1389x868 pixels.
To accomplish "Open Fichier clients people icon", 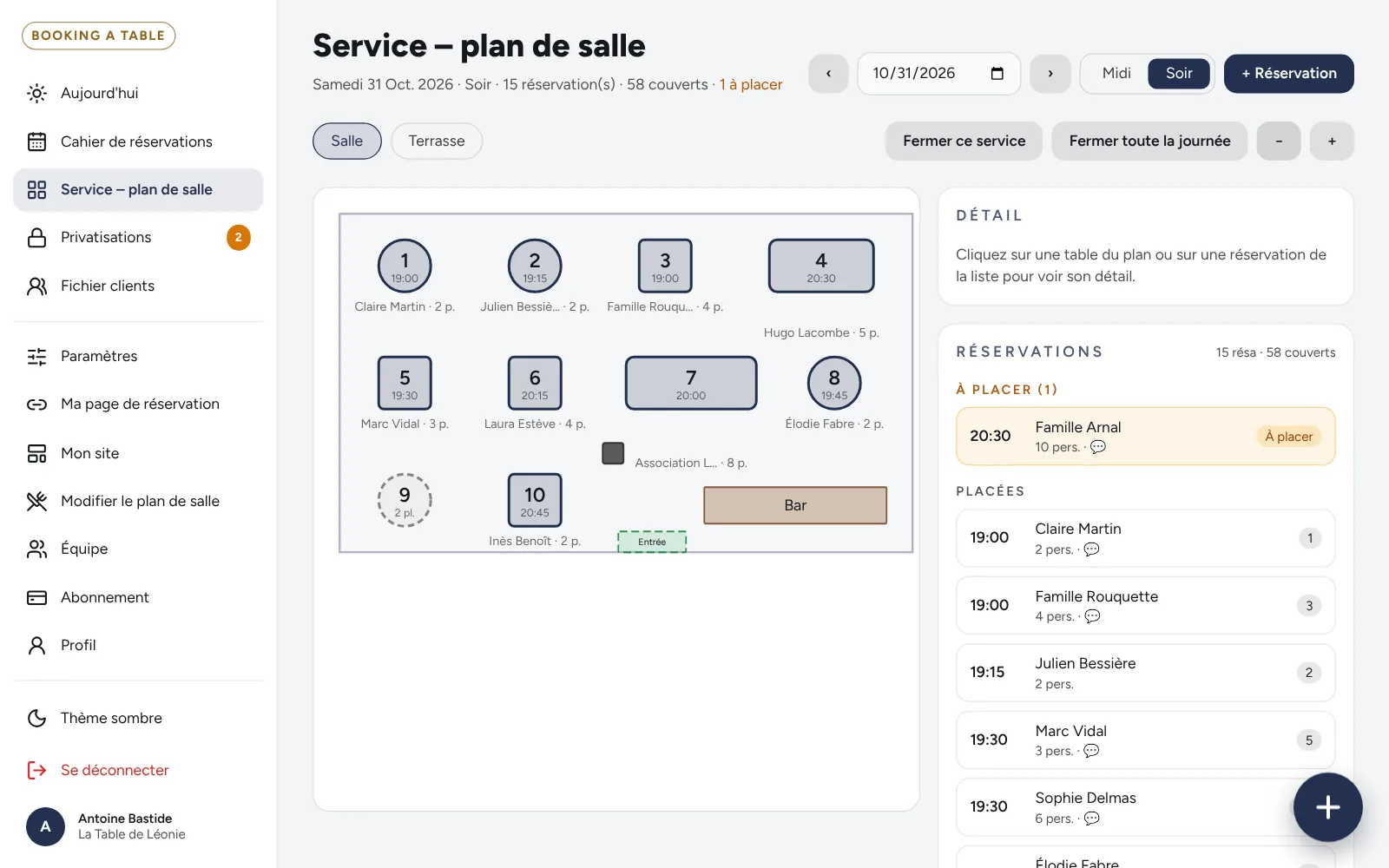I will pyautogui.click(x=36, y=286).
